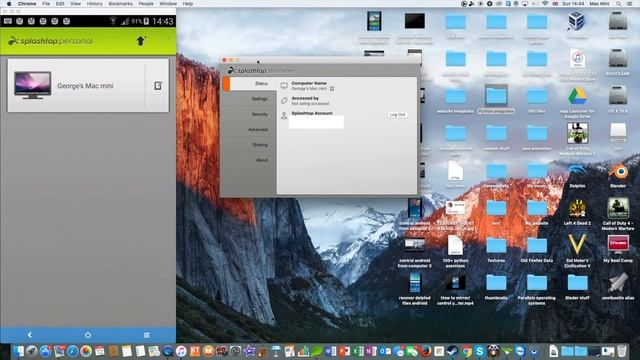
Task: Open the VirtualBox desktop icon
Action: 577,21
